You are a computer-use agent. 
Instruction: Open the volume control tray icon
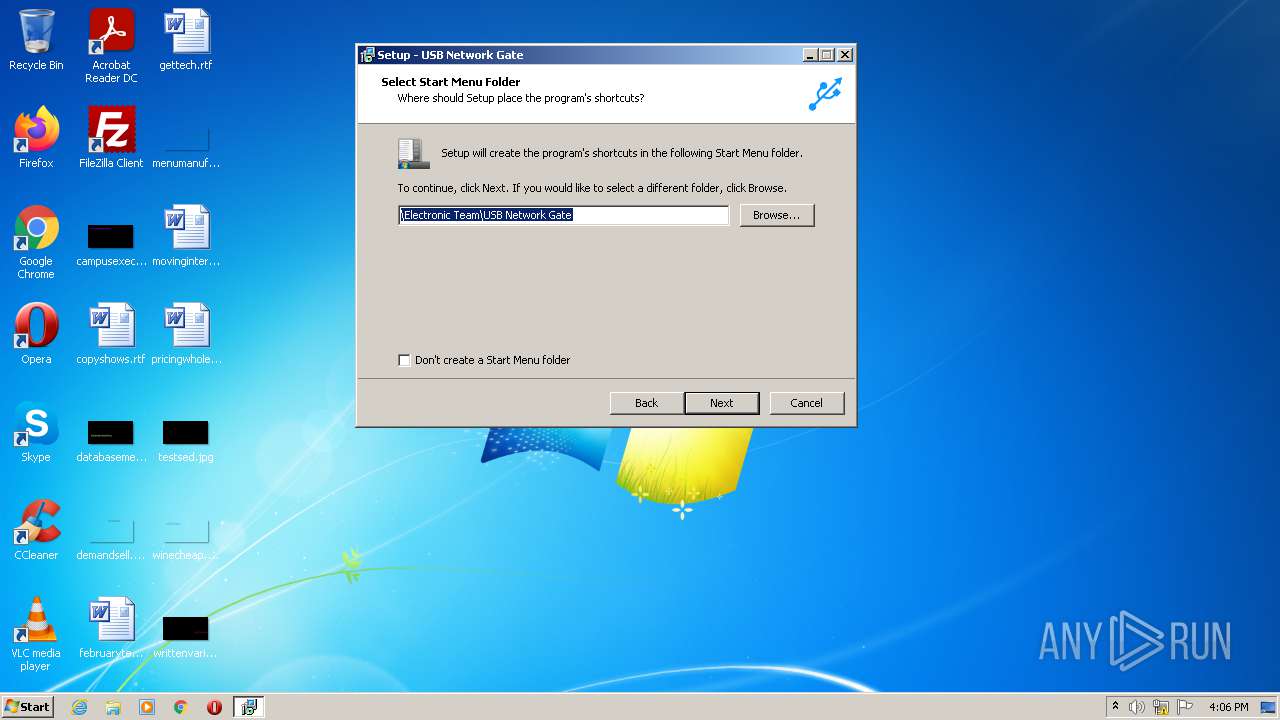coord(1137,707)
